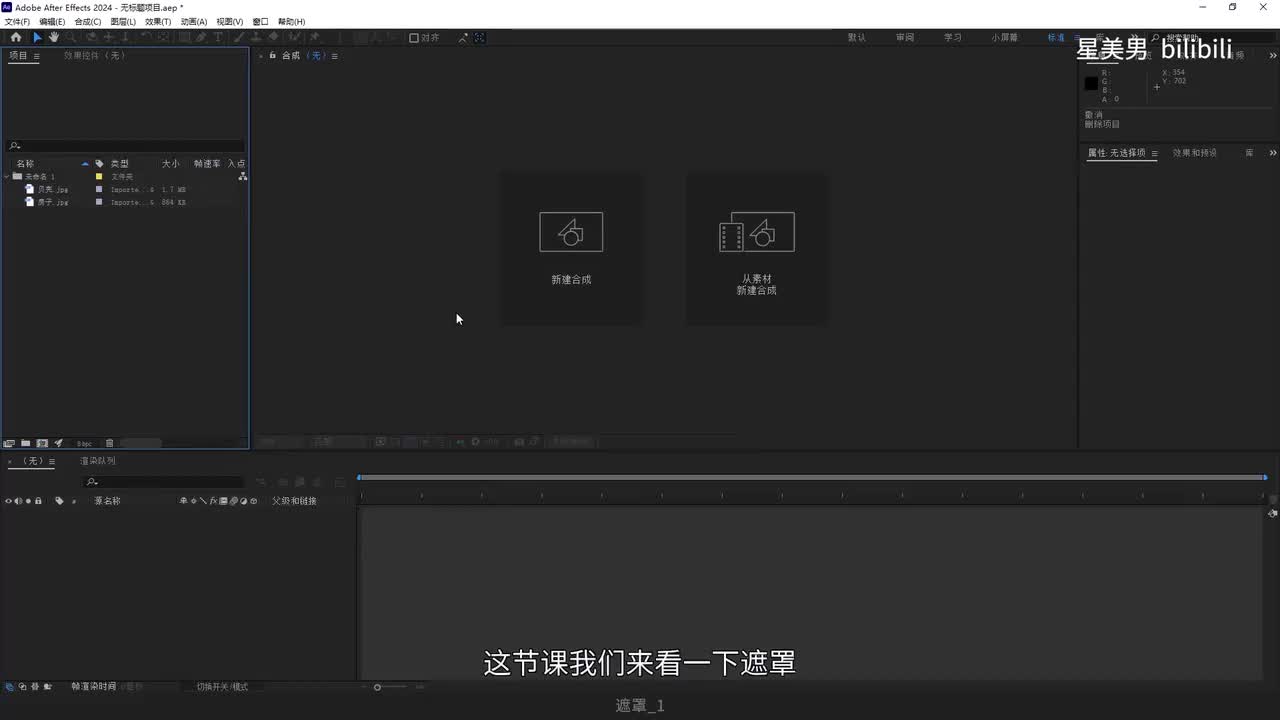Toggle the solo column header in timeline
Image resolution: width=1280 pixels, height=720 pixels.
28,501
